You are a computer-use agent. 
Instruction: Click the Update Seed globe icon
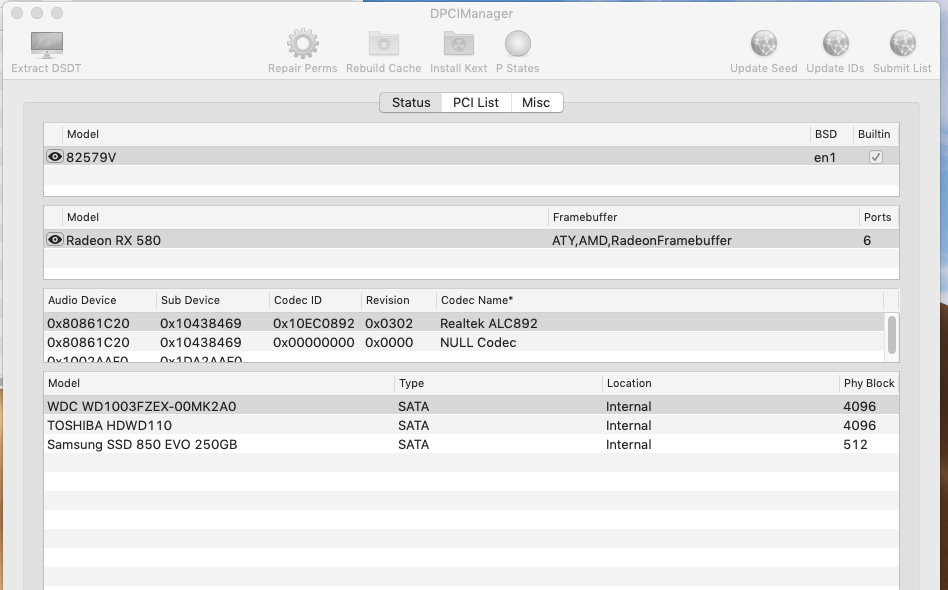[764, 44]
